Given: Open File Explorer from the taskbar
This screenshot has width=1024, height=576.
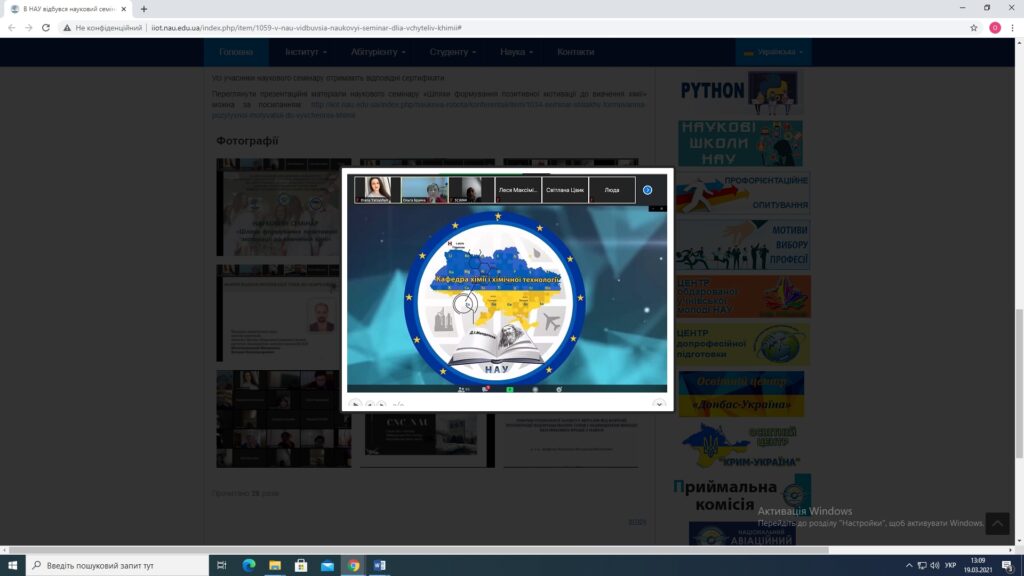Looking at the screenshot, I should [x=275, y=565].
